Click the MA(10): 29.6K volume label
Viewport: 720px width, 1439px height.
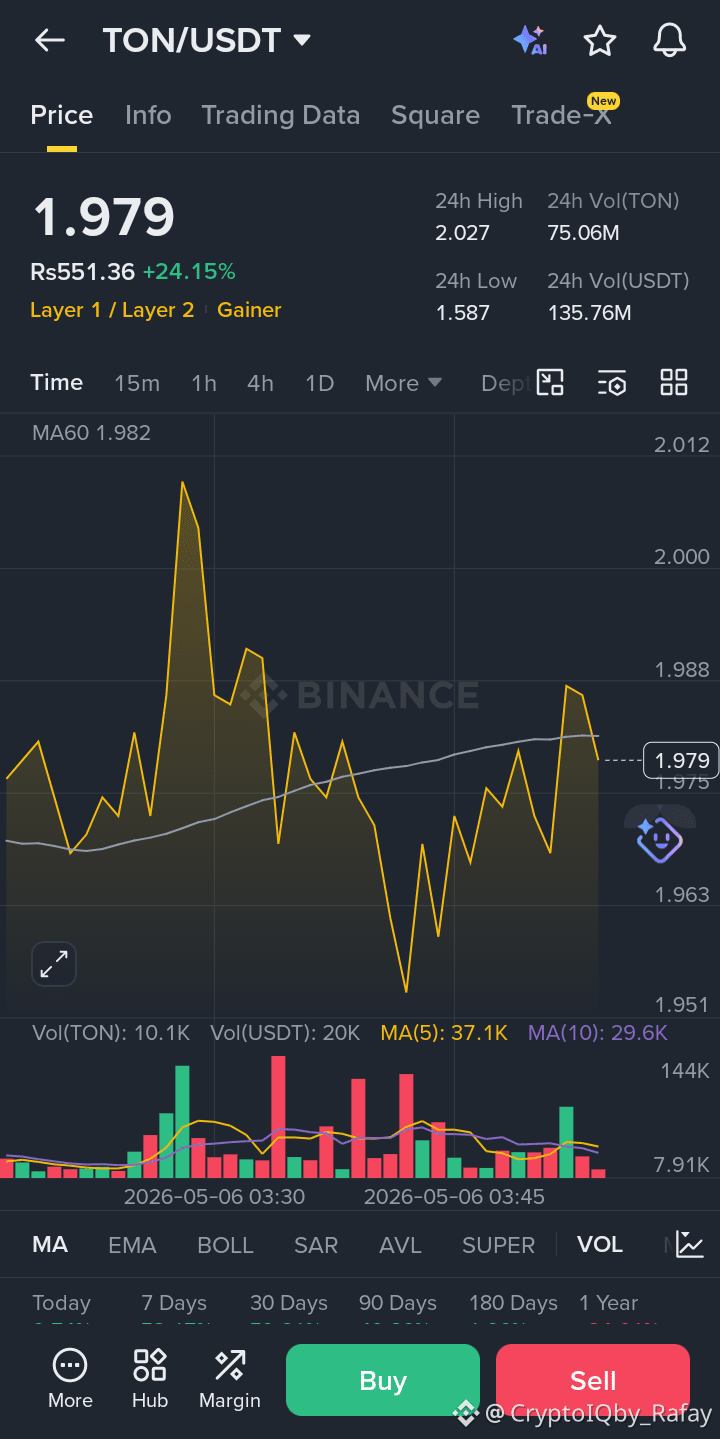coord(598,1033)
